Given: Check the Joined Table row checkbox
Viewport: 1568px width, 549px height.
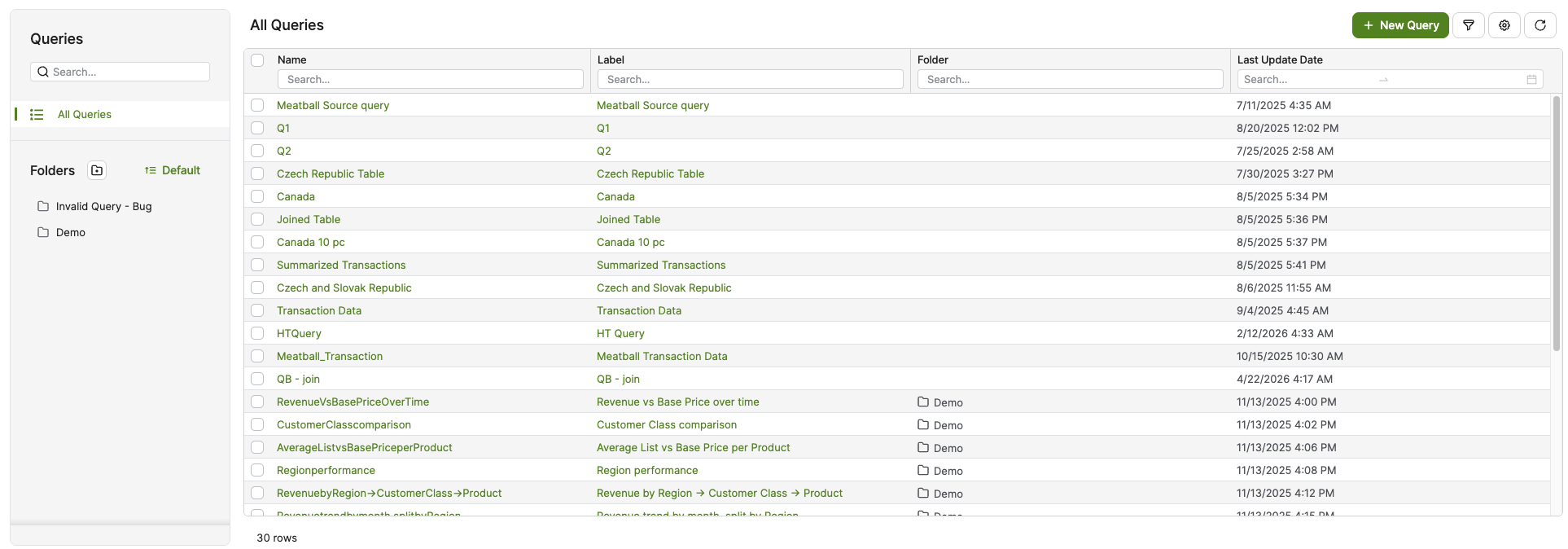Looking at the screenshot, I should tap(257, 219).
